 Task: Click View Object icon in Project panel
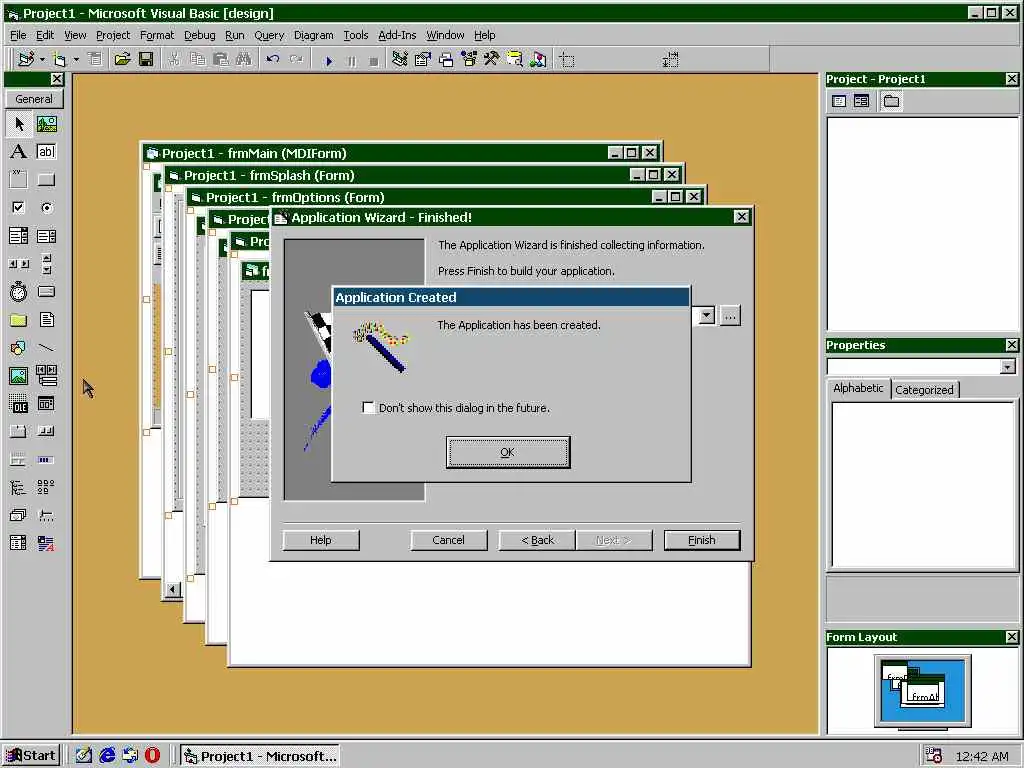click(861, 101)
